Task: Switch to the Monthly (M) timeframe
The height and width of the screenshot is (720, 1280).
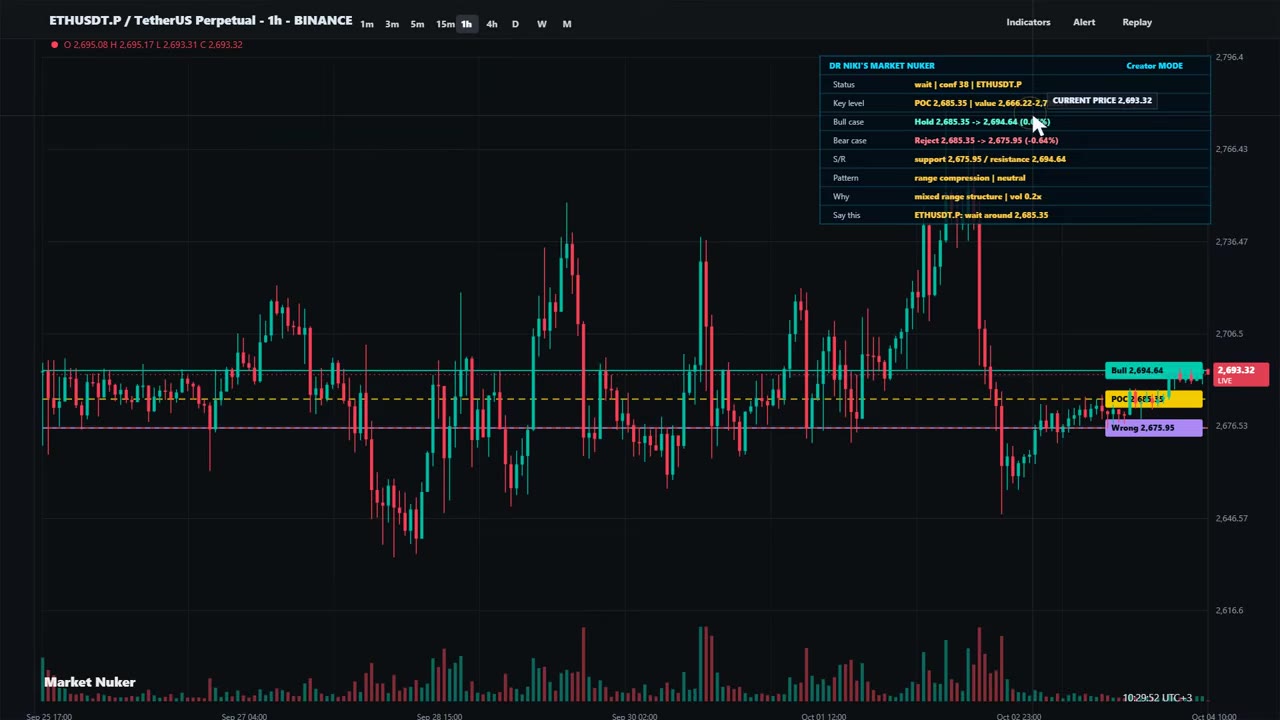Action: pyautogui.click(x=567, y=24)
